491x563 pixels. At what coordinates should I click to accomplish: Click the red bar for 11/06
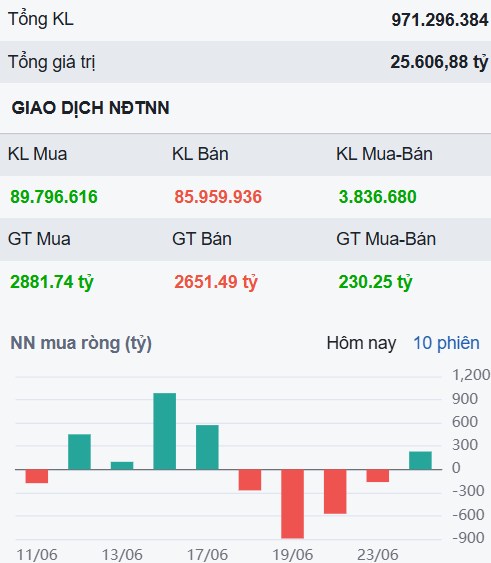(37, 476)
